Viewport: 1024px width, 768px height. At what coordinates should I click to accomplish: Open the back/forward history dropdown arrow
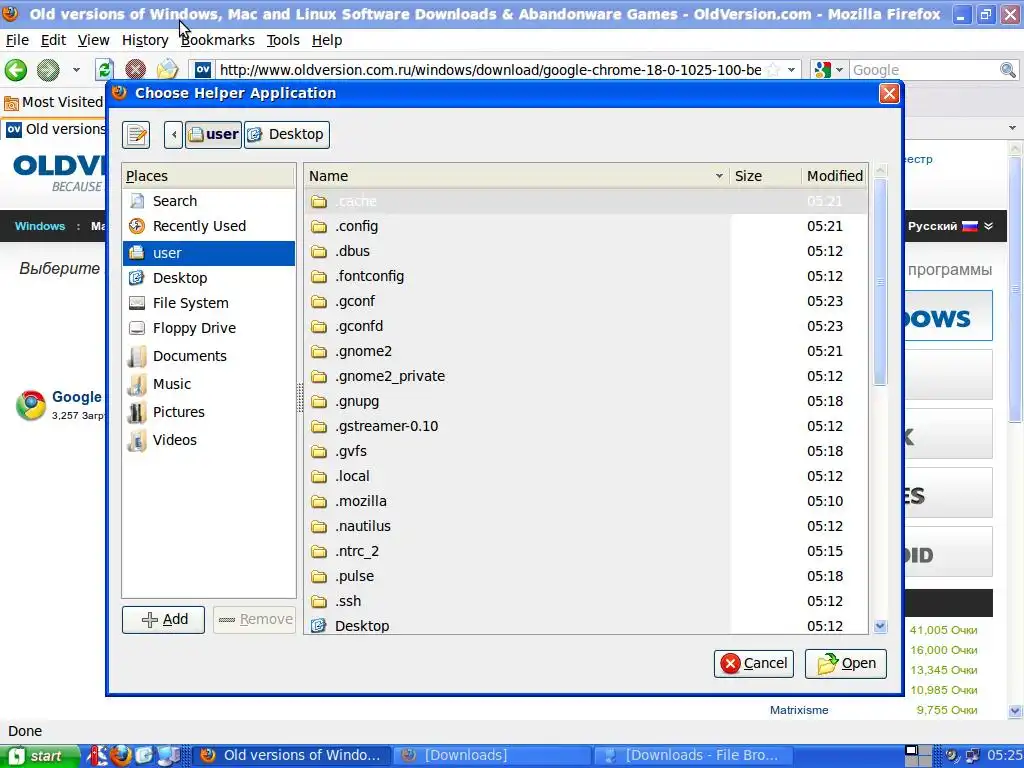tap(76, 70)
